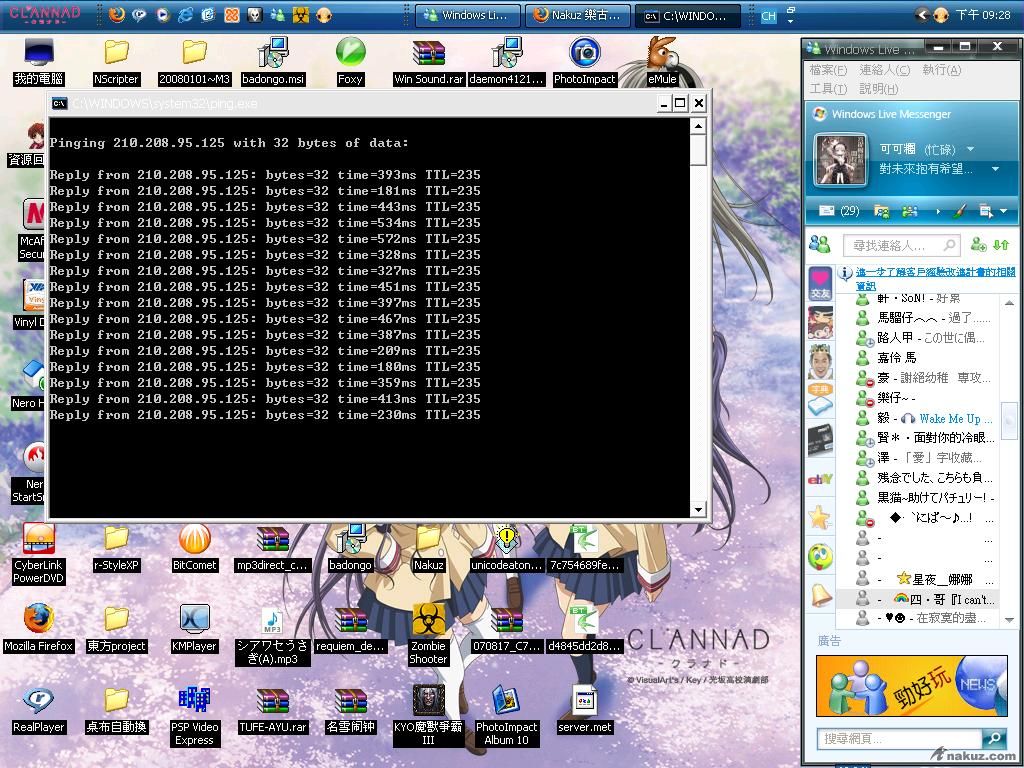Switch to Windows Live taskbar button

(468, 15)
